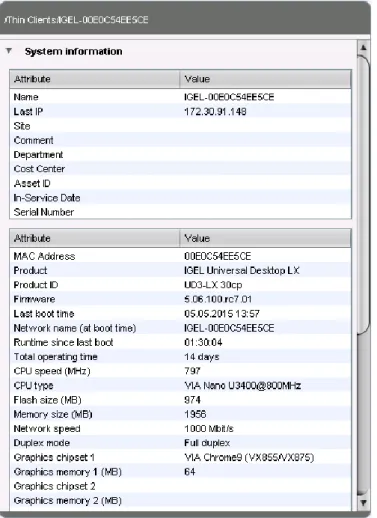Select Graphics chipset 1 label
The image size is (377, 518).
(54, 457)
